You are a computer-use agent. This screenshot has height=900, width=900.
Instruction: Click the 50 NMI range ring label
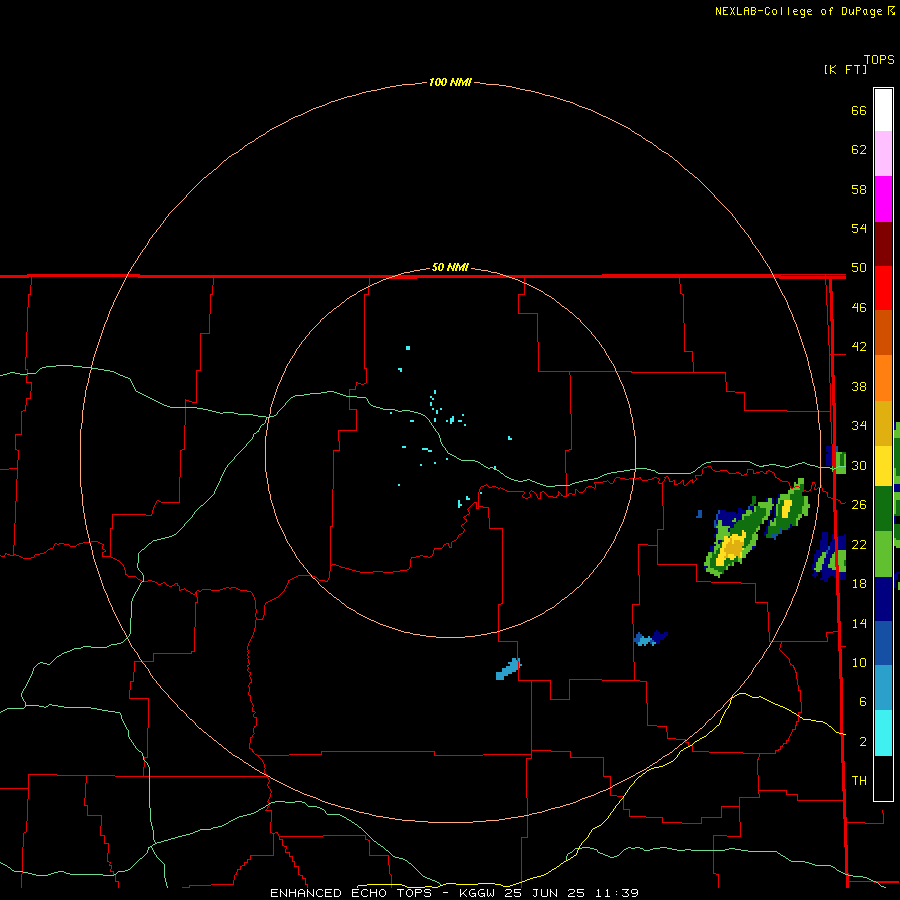[x=450, y=267]
